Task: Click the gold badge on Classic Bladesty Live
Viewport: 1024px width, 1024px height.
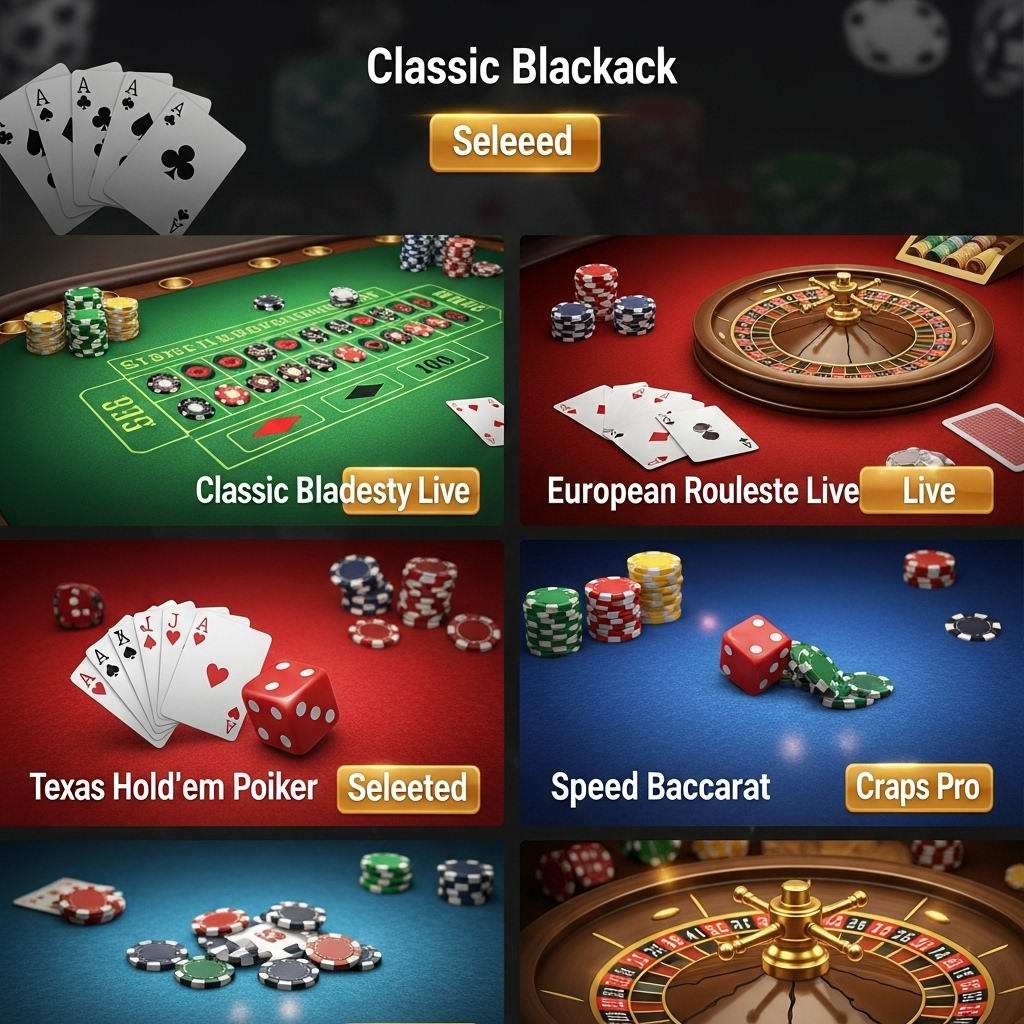Action: point(411,491)
